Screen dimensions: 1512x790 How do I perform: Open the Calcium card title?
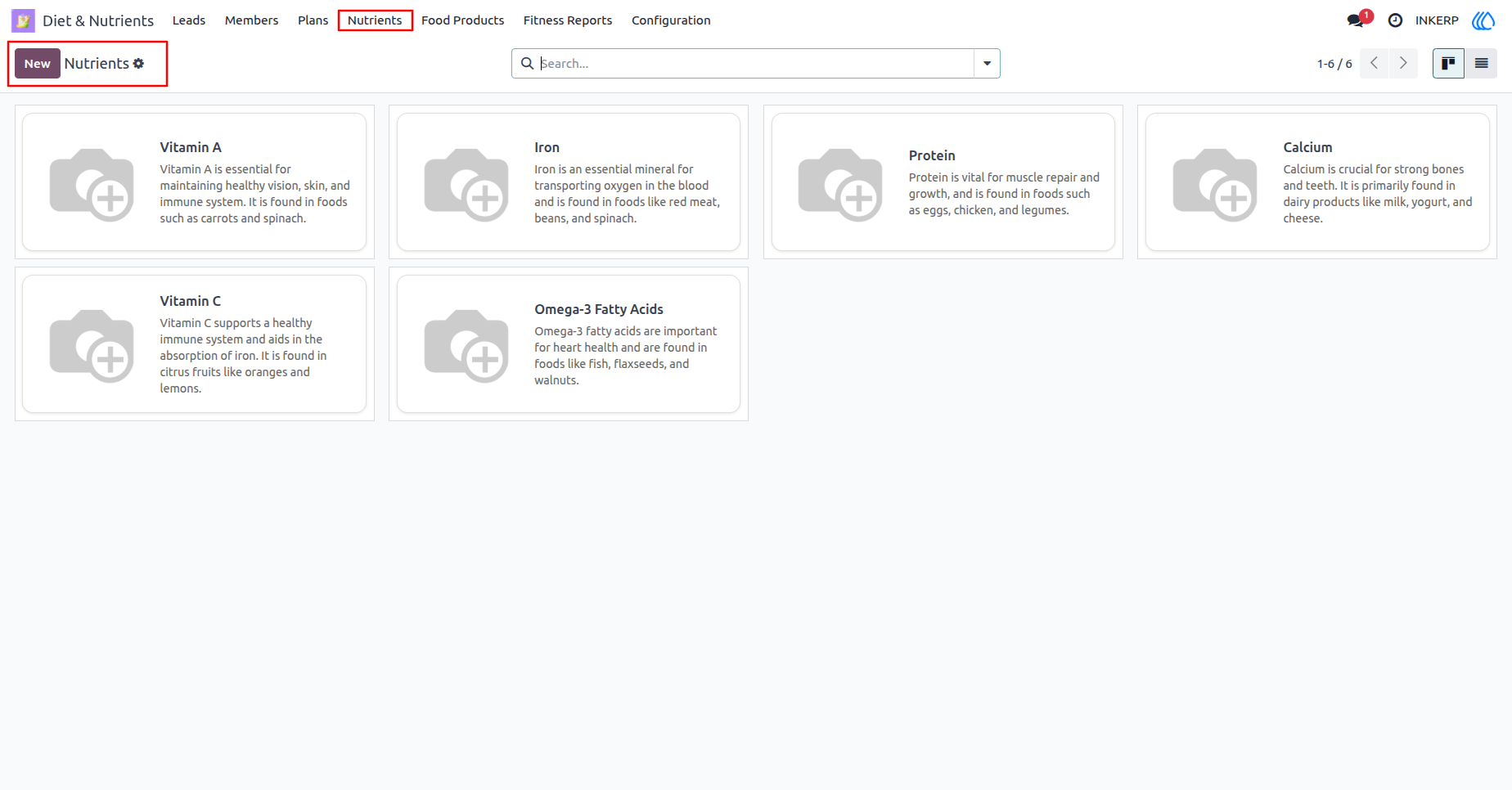point(1307,147)
